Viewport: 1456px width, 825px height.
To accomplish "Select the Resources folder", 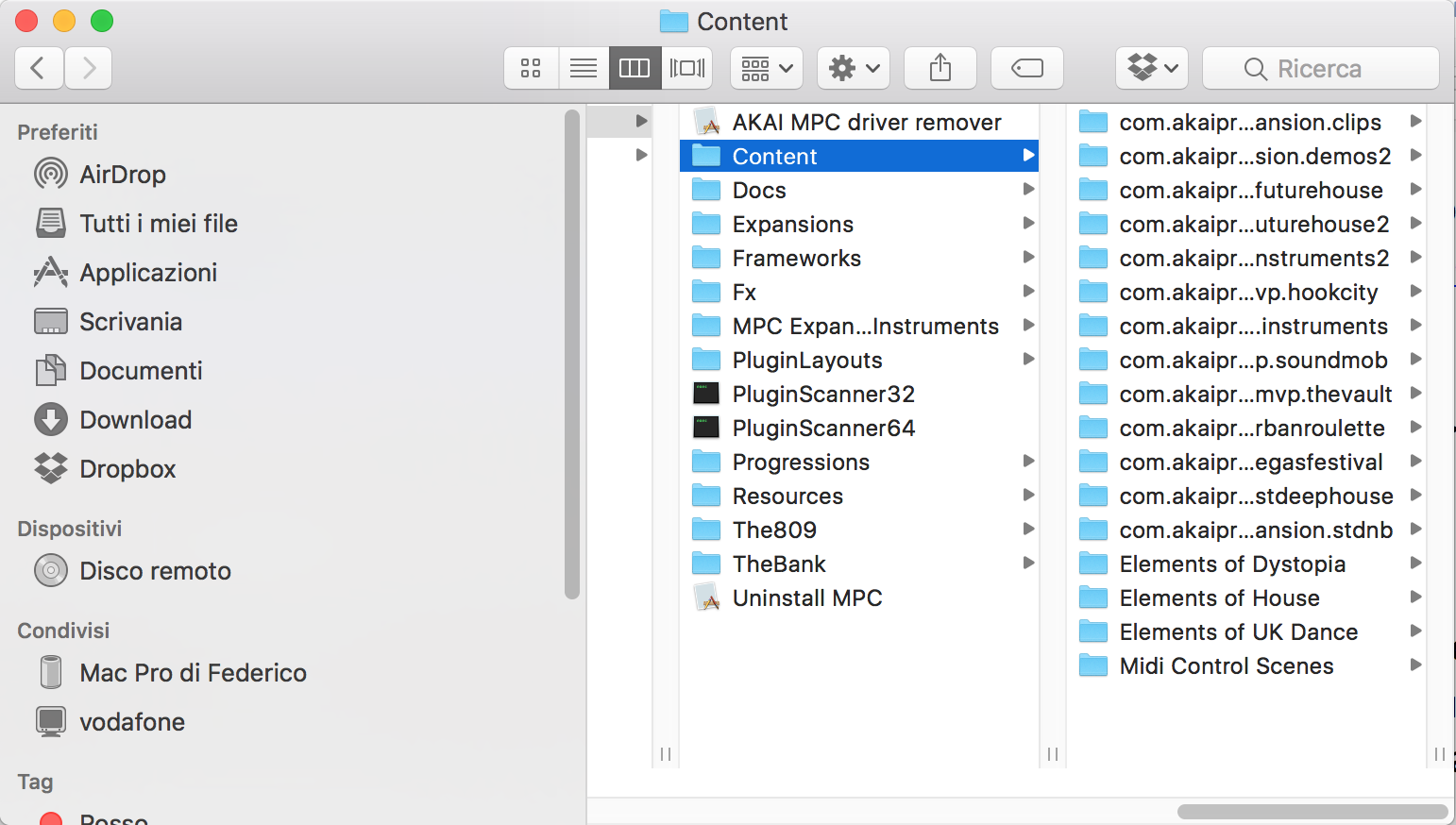I will pyautogui.click(x=859, y=496).
